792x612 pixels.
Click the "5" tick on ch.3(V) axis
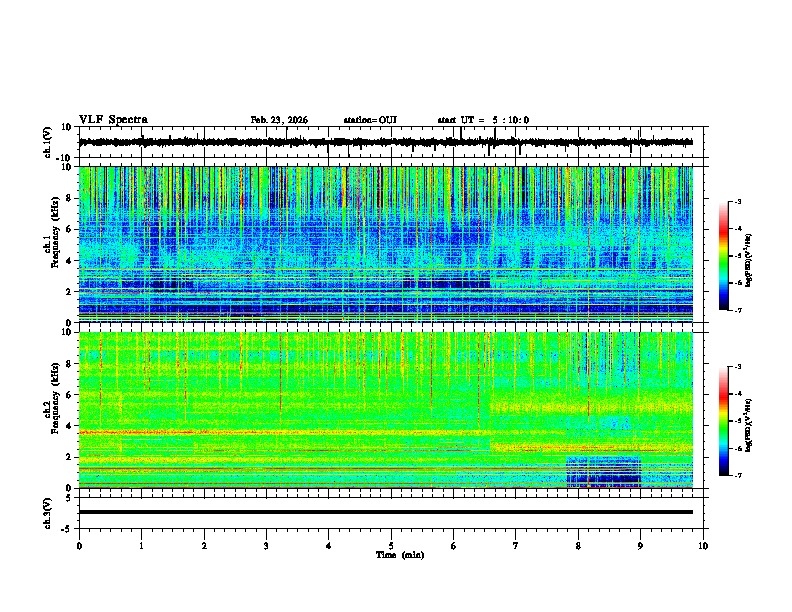(69, 498)
